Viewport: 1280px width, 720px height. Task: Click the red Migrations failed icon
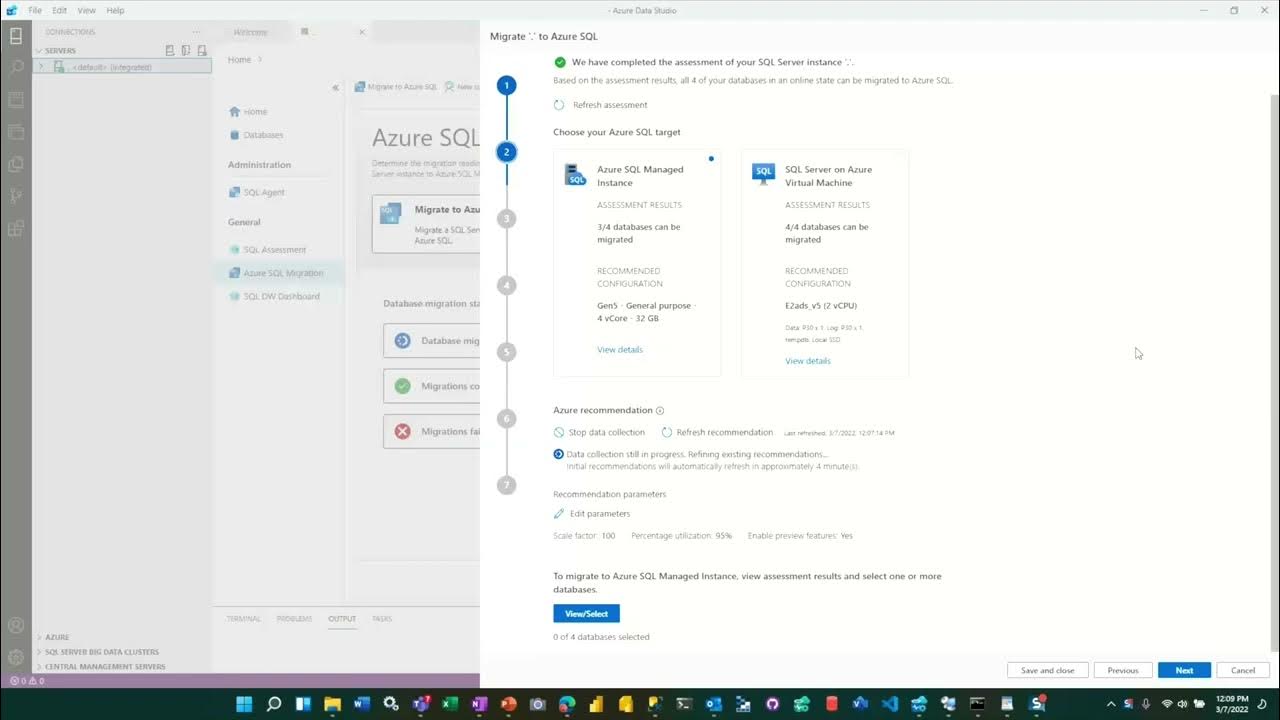click(x=402, y=432)
